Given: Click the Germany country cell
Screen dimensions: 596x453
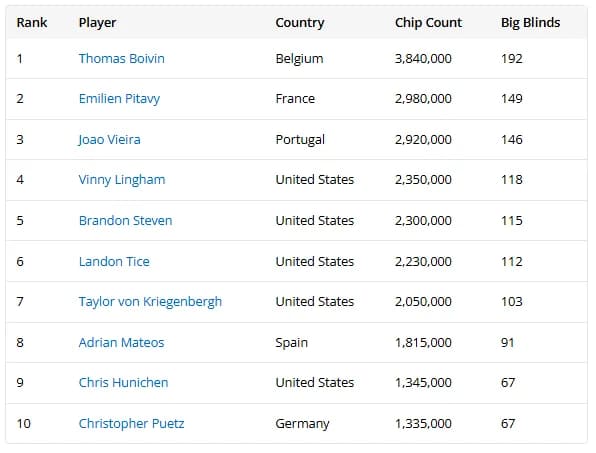Looking at the screenshot, I should click(303, 424).
